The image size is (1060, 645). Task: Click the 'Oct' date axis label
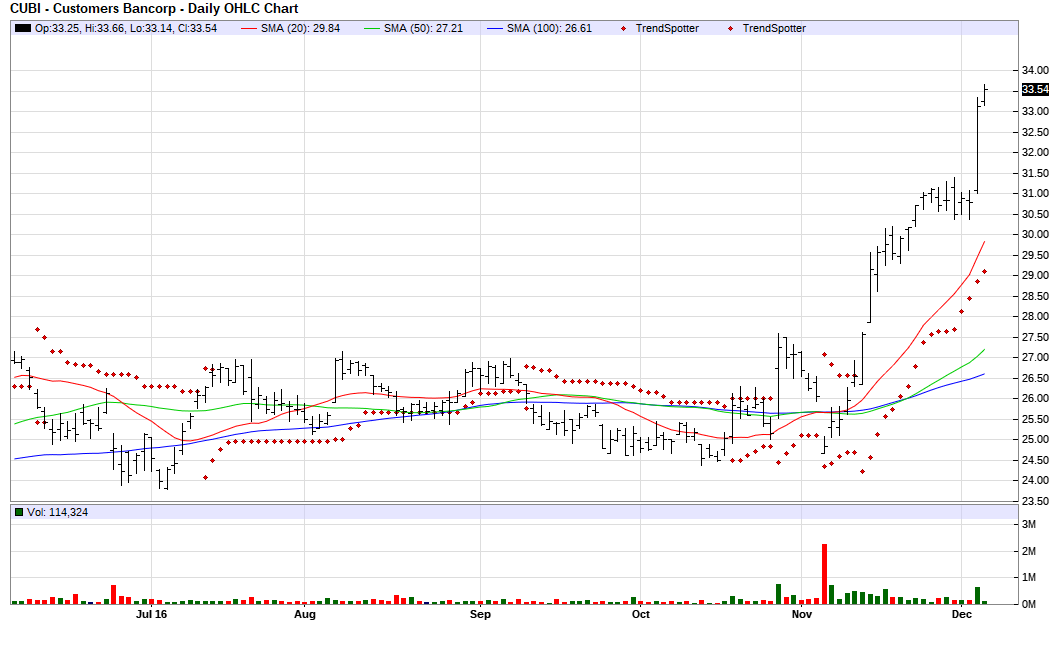tap(641, 614)
